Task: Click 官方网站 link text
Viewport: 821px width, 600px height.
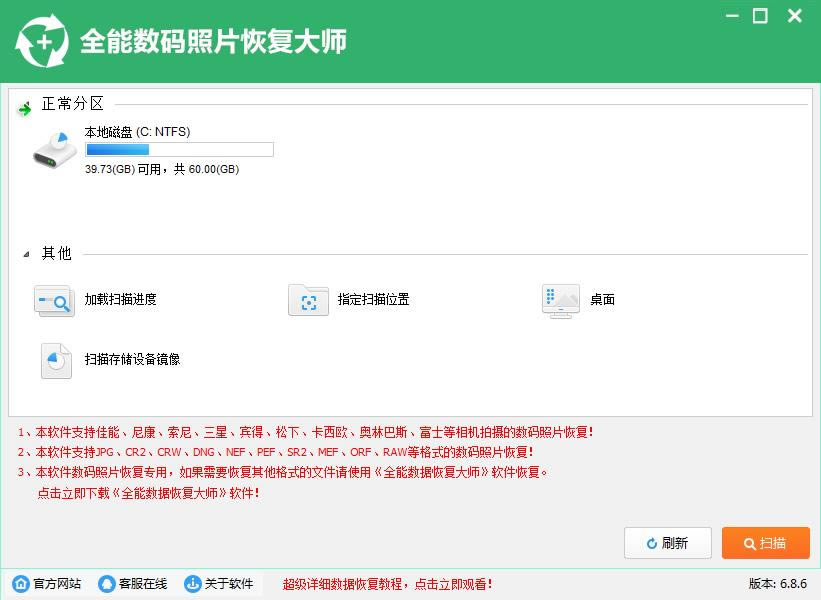Action: point(57,584)
